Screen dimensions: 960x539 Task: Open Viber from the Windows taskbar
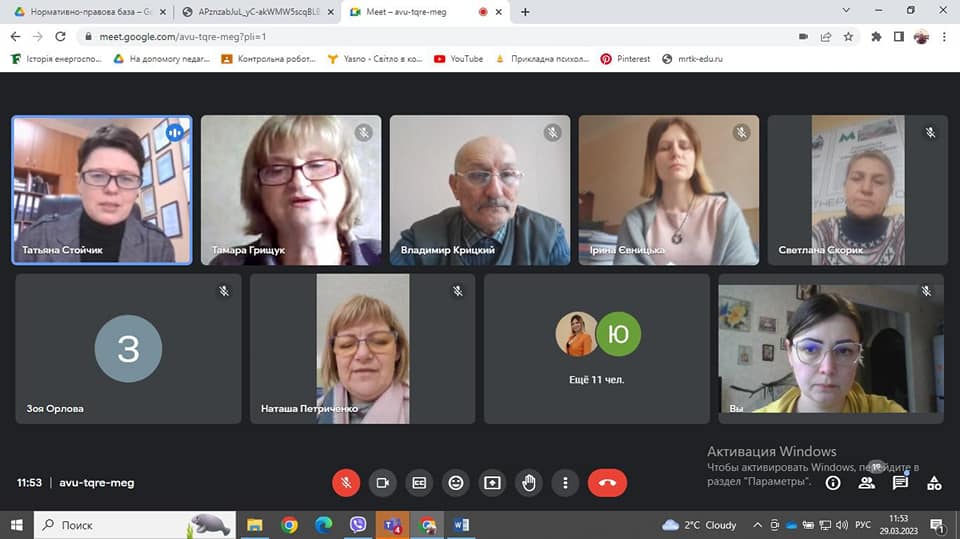[358, 525]
